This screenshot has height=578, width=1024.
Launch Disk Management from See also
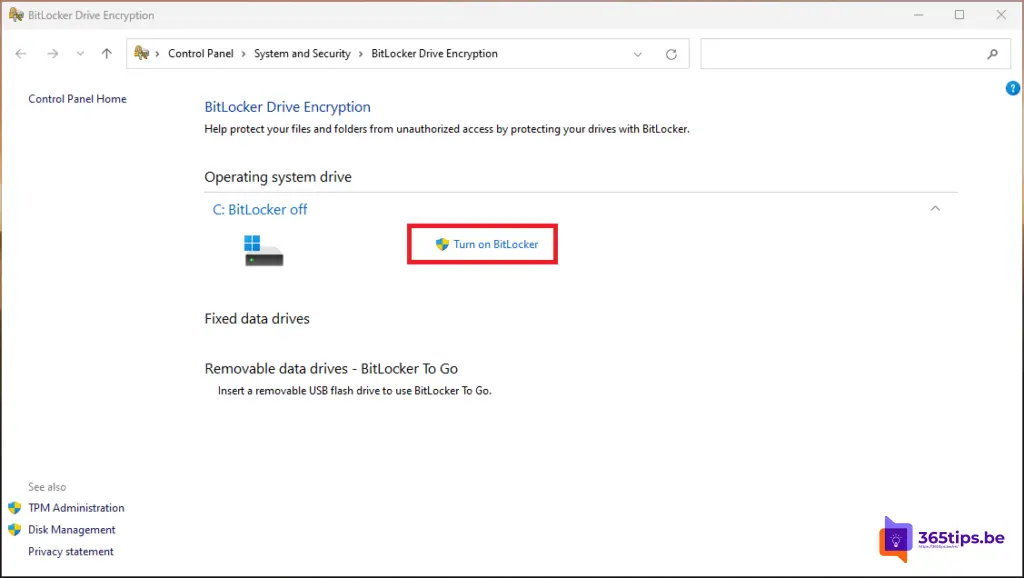[71, 530]
